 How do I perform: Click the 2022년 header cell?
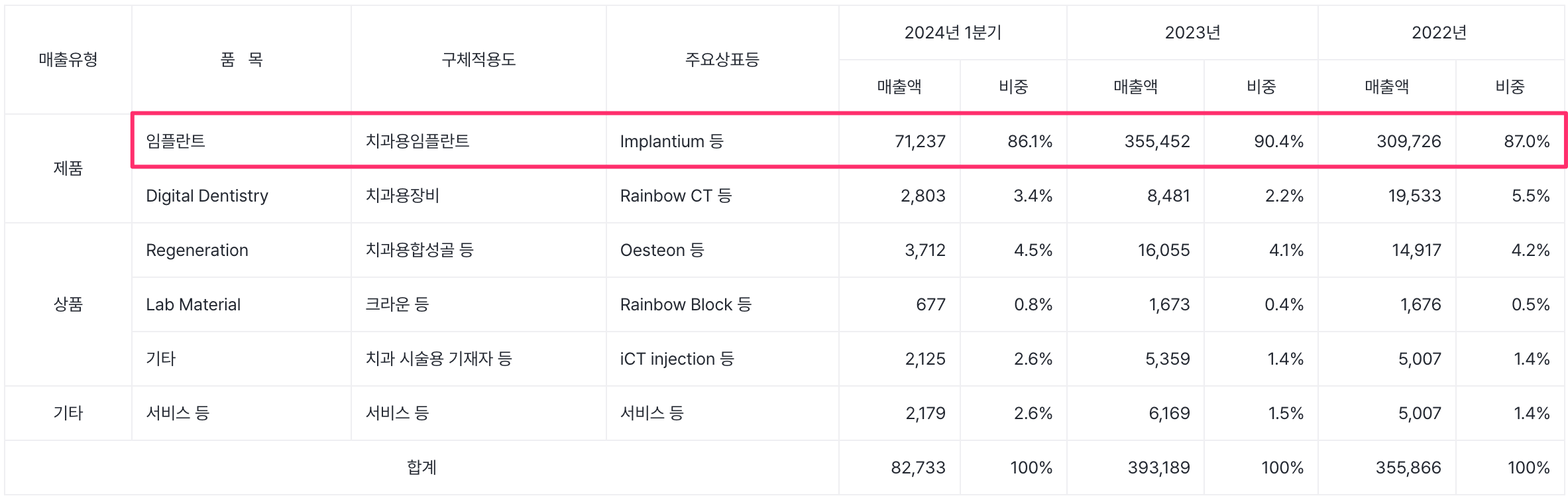point(1439,32)
